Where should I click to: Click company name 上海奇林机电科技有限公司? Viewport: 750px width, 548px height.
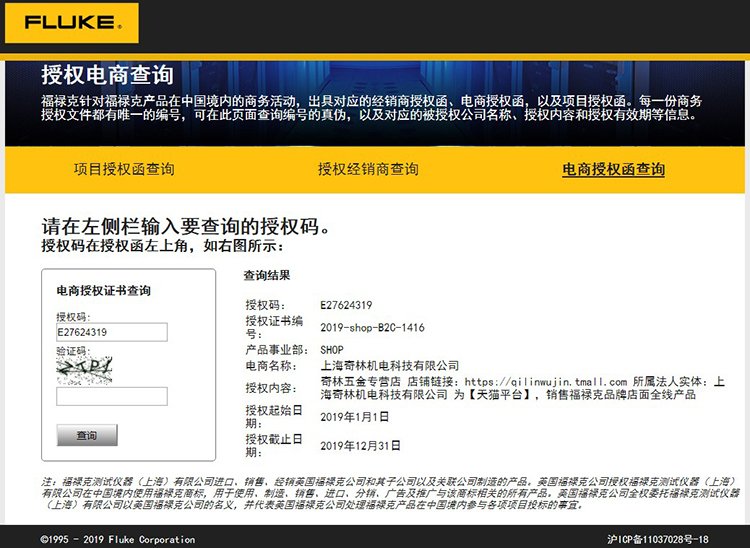(390, 366)
